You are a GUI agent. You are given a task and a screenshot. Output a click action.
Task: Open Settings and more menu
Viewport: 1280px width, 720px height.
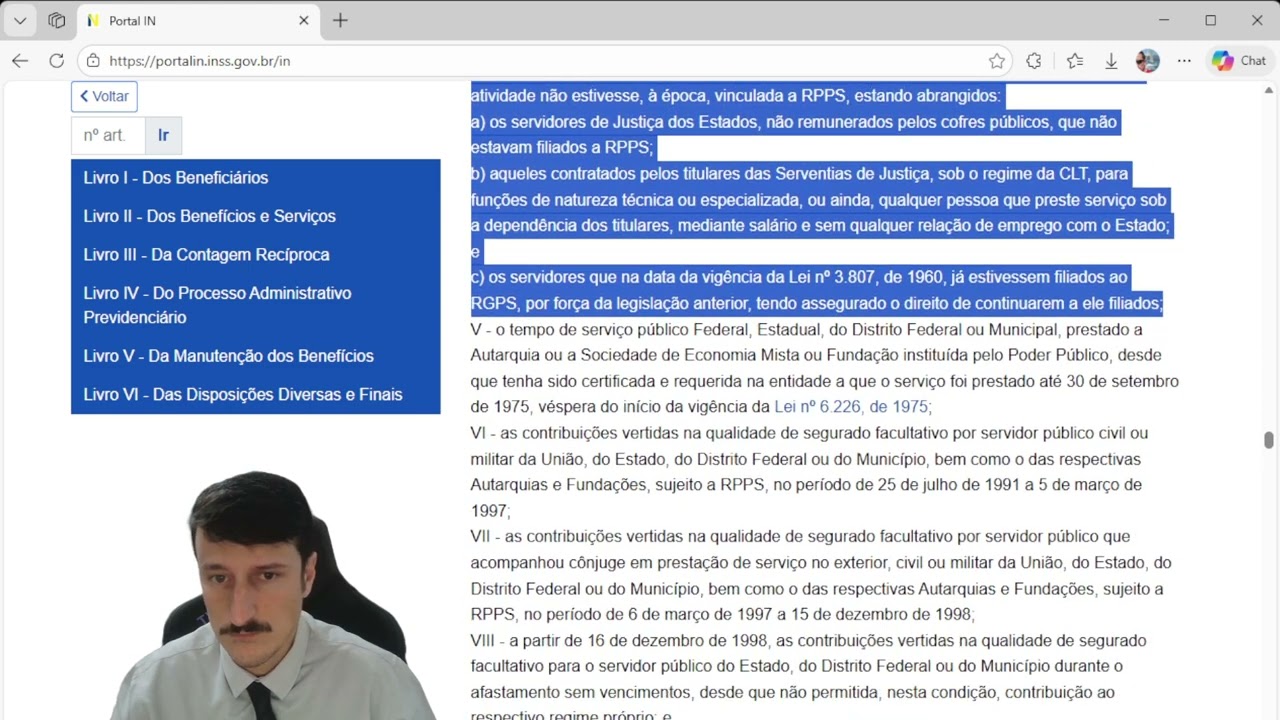point(1185,61)
